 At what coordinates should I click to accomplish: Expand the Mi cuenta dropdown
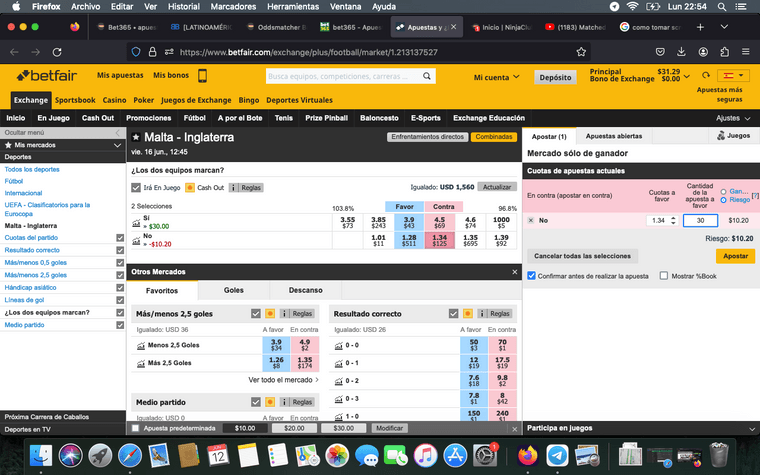(496, 77)
